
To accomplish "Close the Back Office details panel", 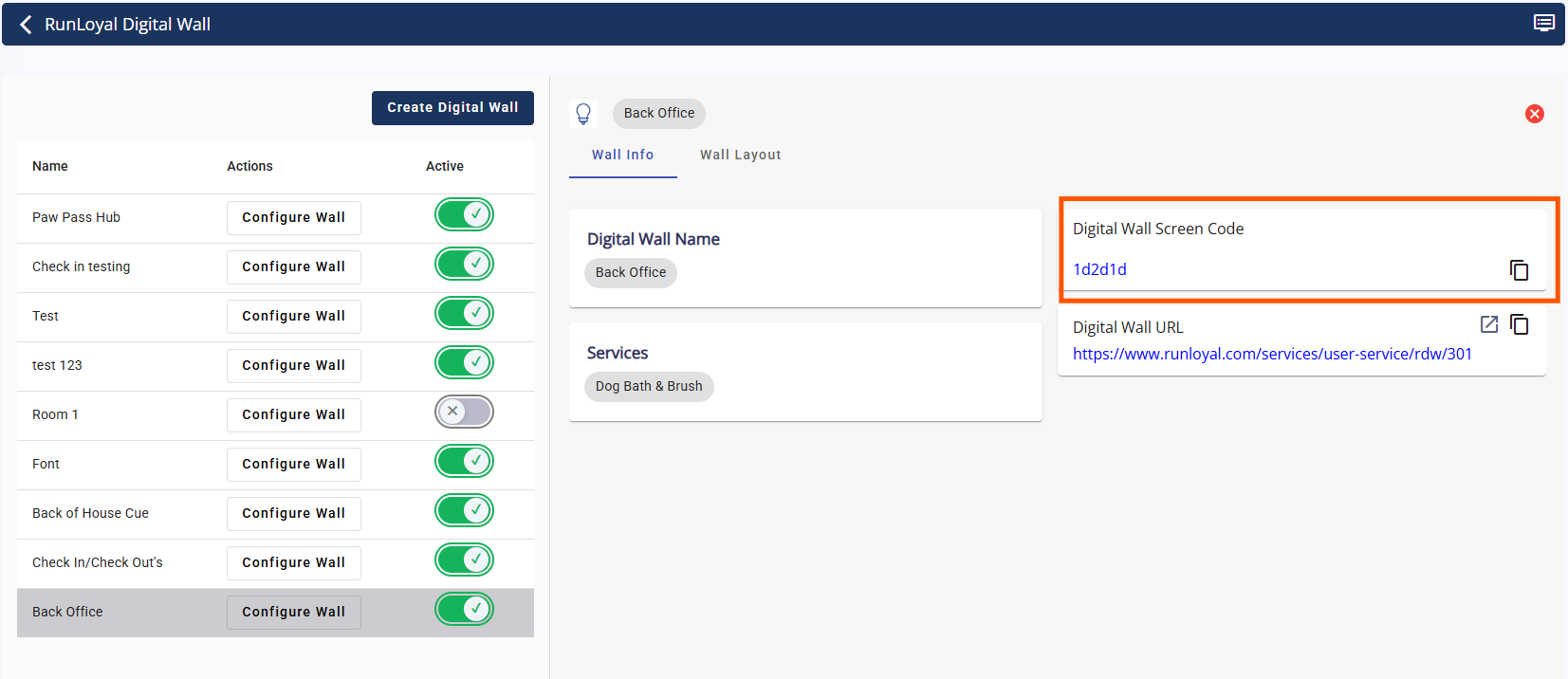I will click(x=1534, y=114).
